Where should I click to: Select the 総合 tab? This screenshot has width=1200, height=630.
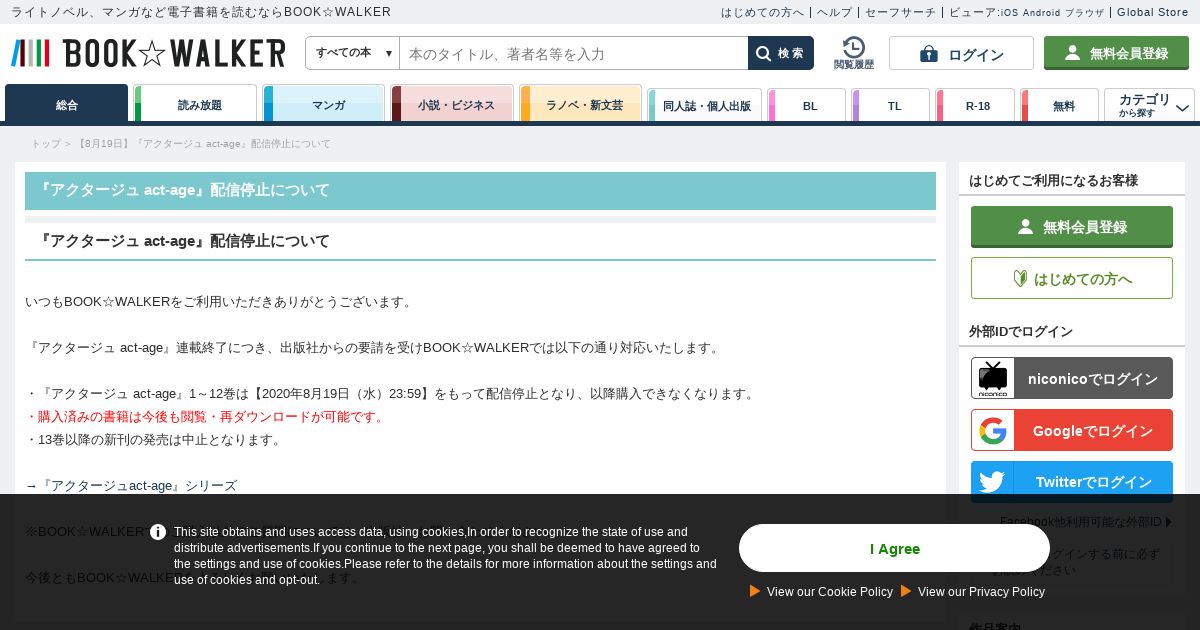click(x=67, y=104)
